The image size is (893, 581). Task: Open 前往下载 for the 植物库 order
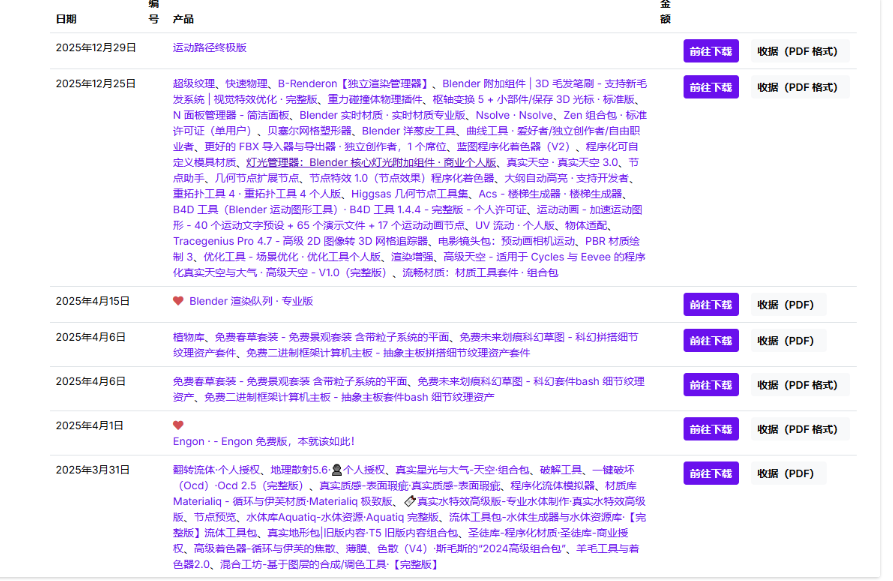point(711,341)
